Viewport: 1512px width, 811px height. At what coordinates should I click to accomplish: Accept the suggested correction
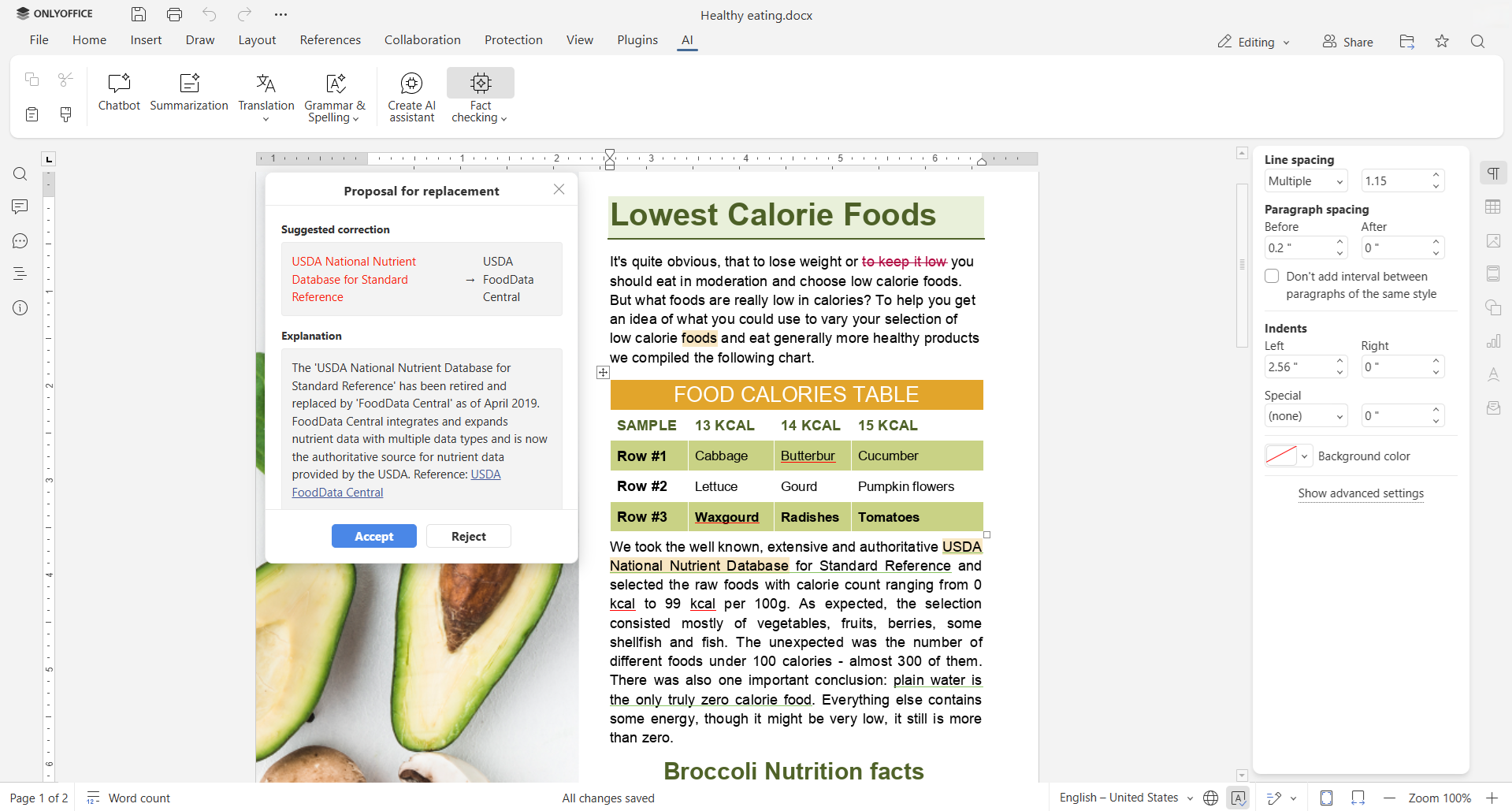(373, 536)
